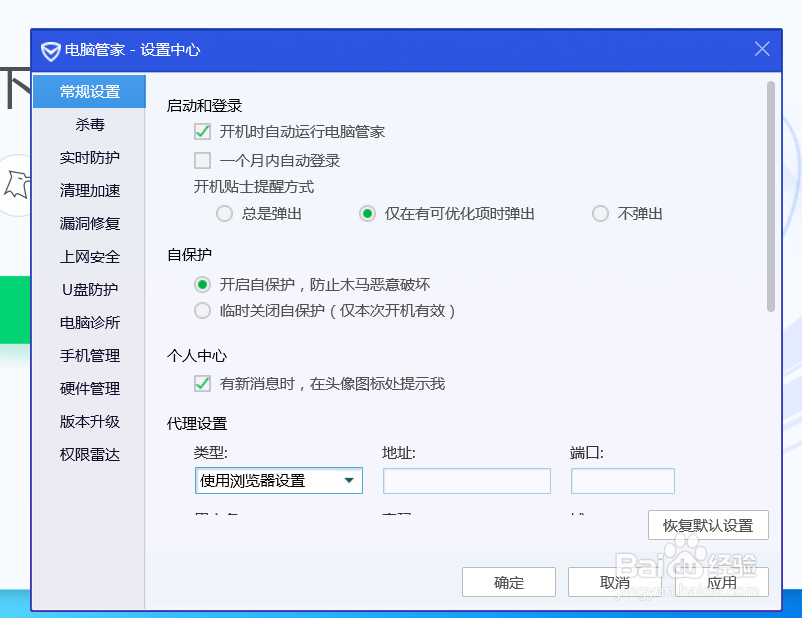Click 恢复默认设置 button
802x618 pixels.
tap(708, 525)
